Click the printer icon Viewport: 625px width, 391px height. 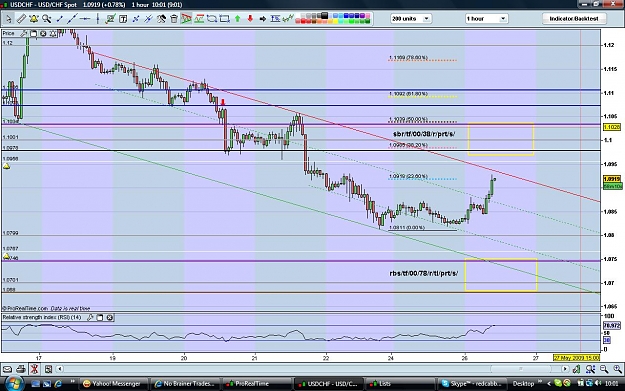point(21,369)
